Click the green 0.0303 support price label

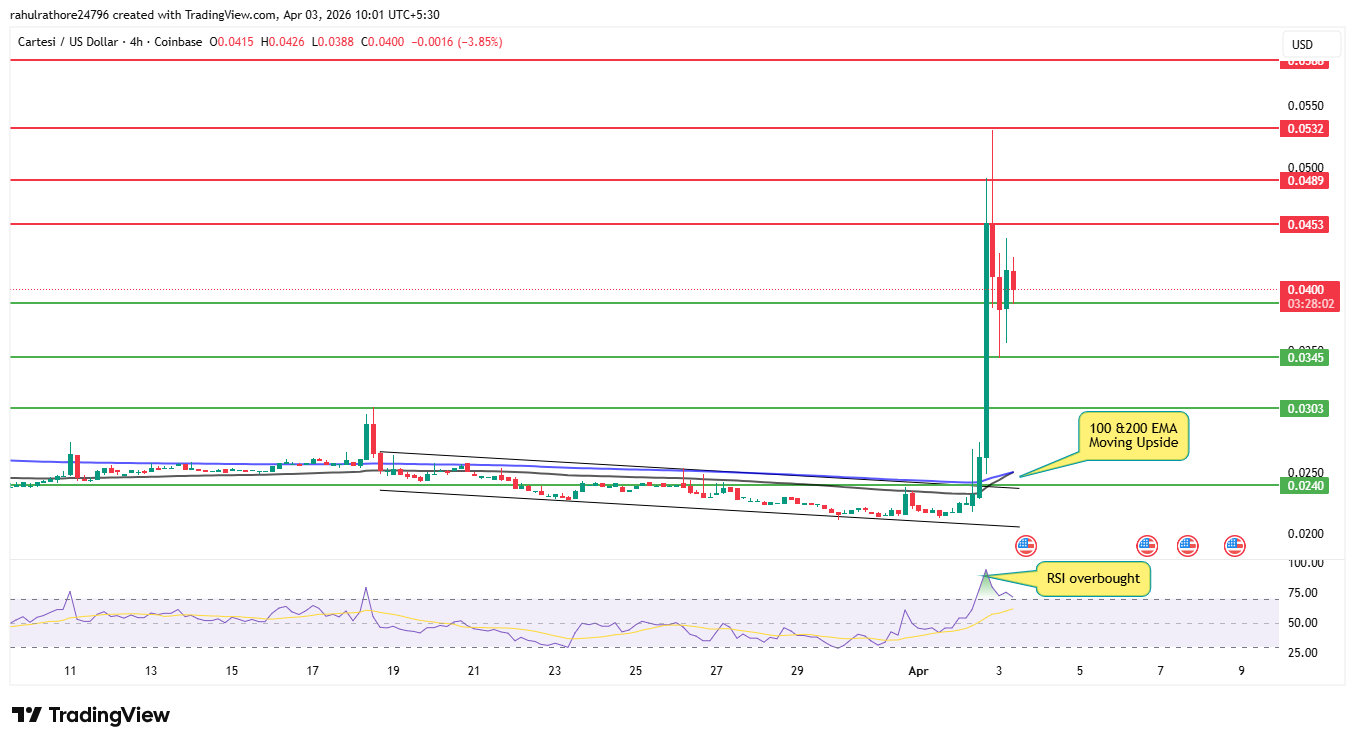tap(1305, 408)
